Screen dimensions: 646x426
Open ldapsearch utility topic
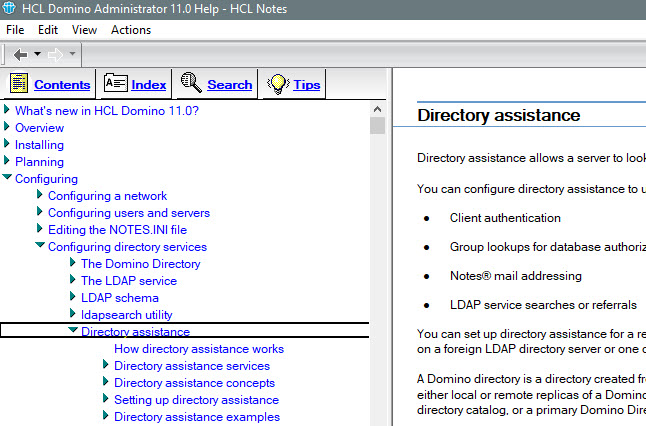[x=126, y=315]
